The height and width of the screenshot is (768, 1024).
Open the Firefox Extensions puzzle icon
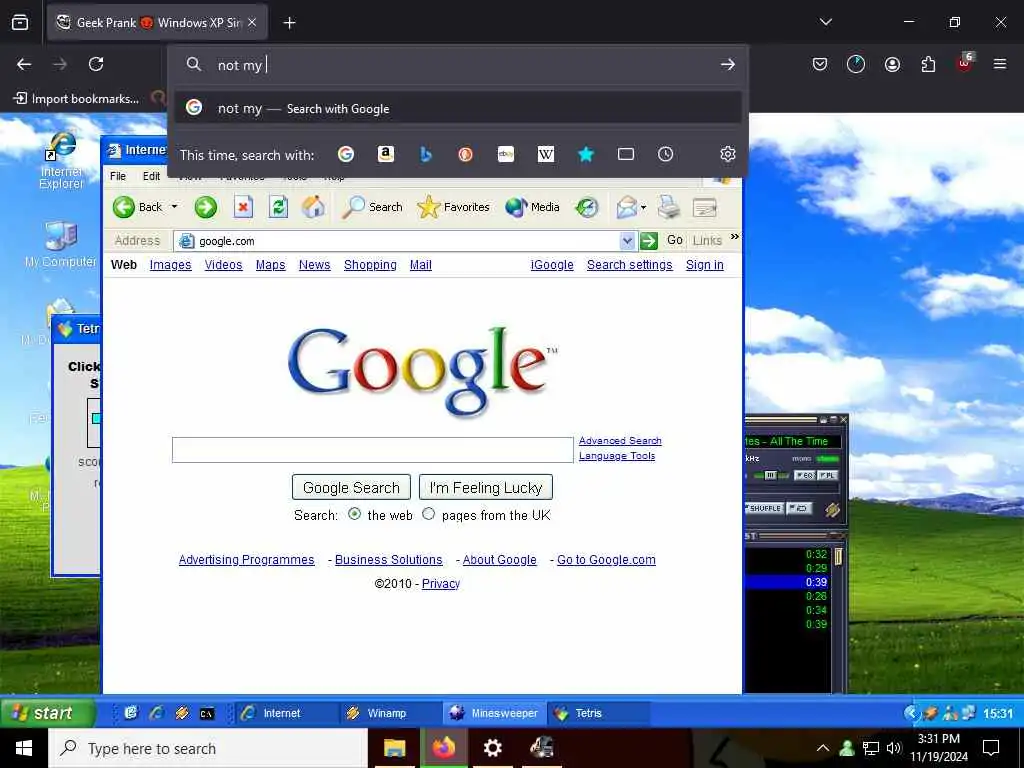(x=928, y=64)
